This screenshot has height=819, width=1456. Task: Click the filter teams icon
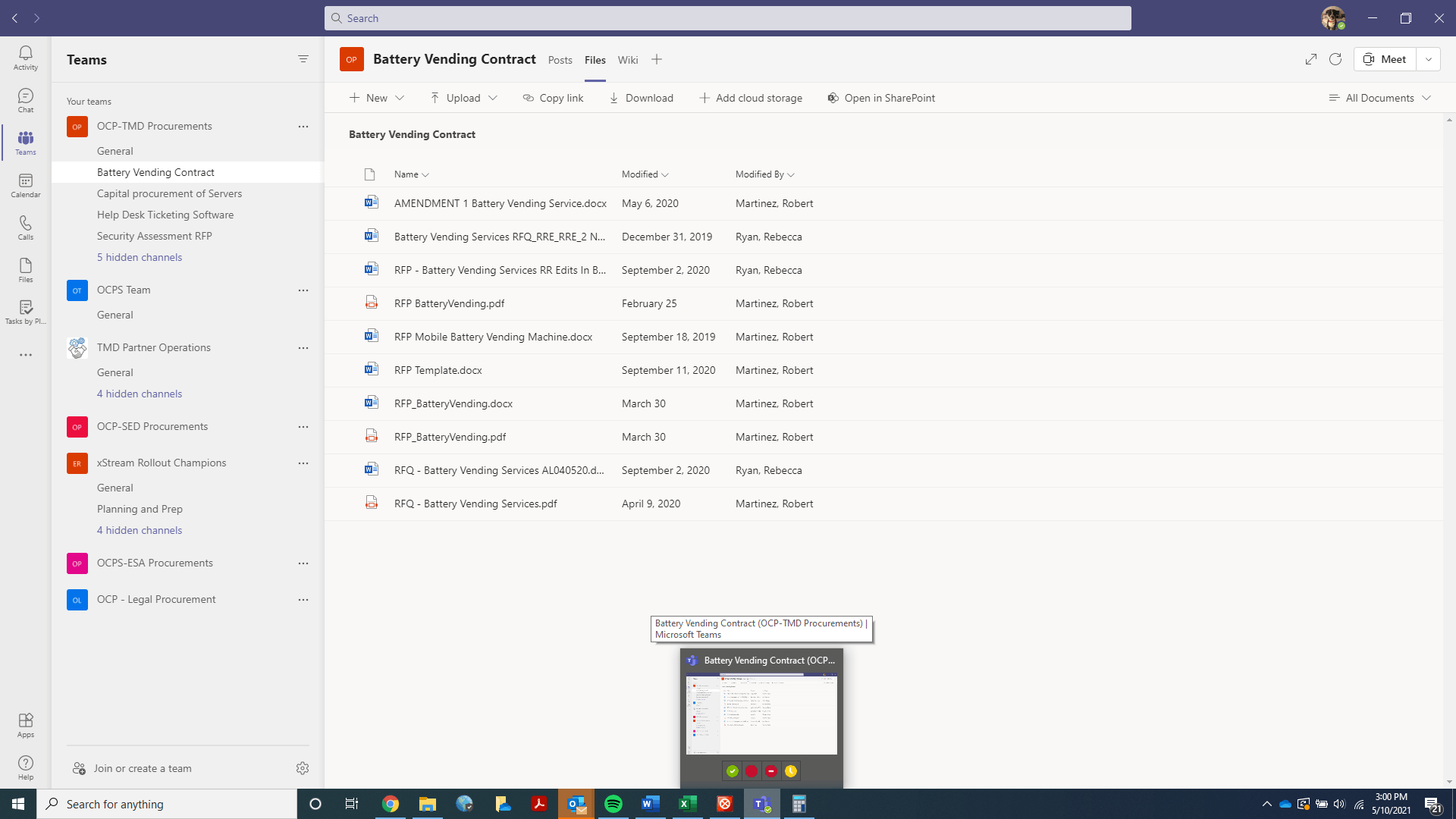click(x=303, y=59)
